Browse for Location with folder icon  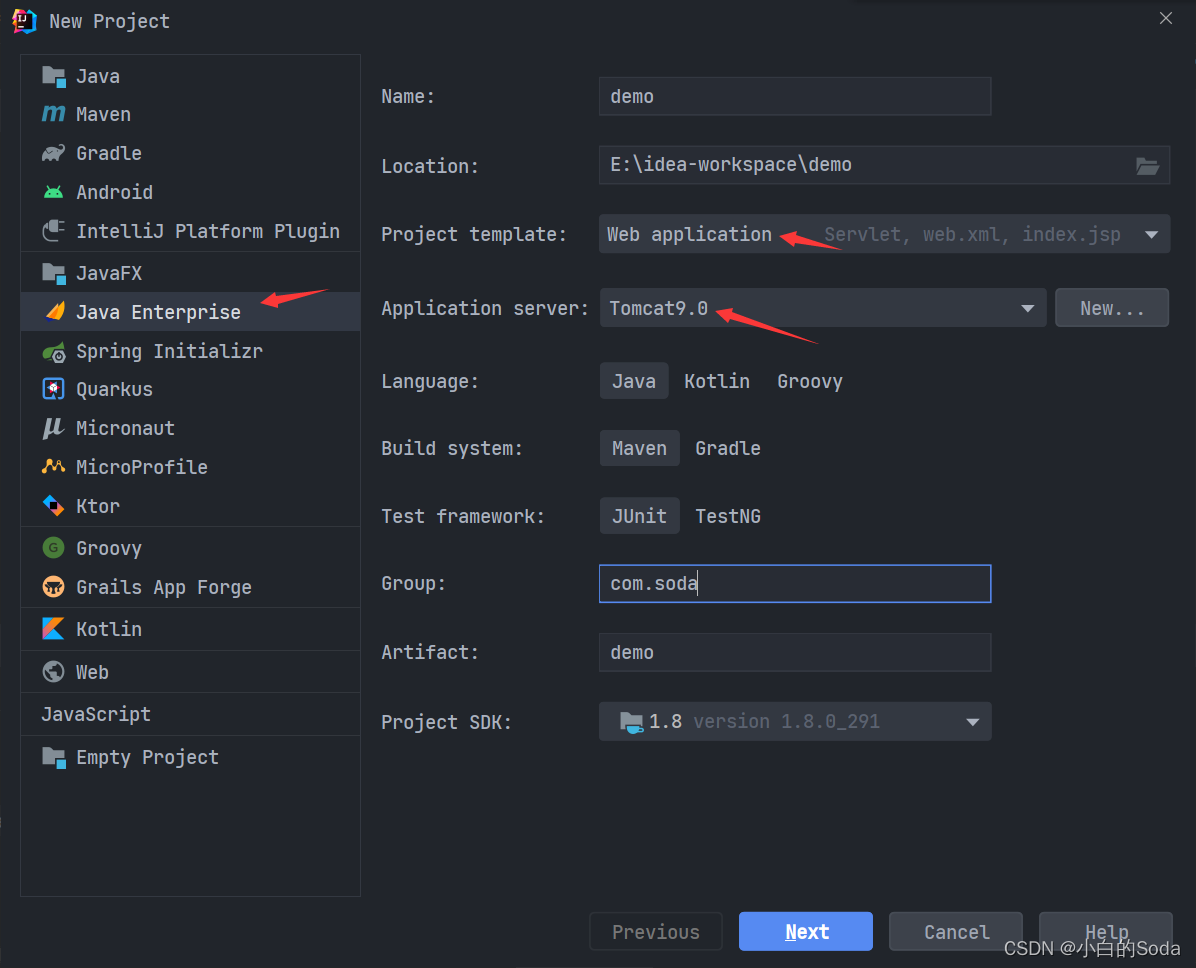(1147, 166)
